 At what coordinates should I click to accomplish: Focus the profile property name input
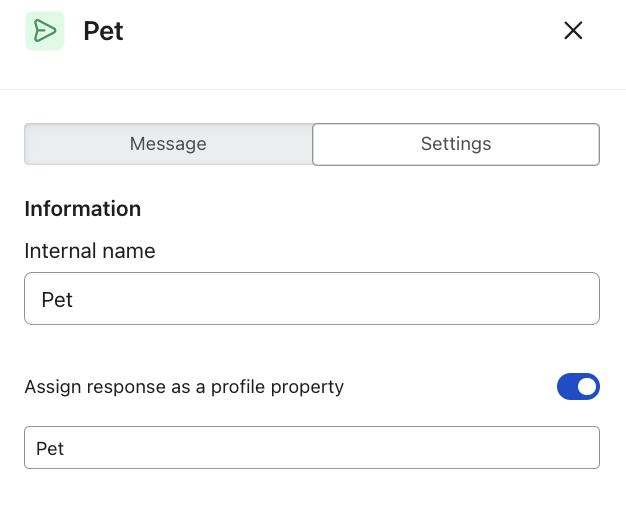[312, 448]
